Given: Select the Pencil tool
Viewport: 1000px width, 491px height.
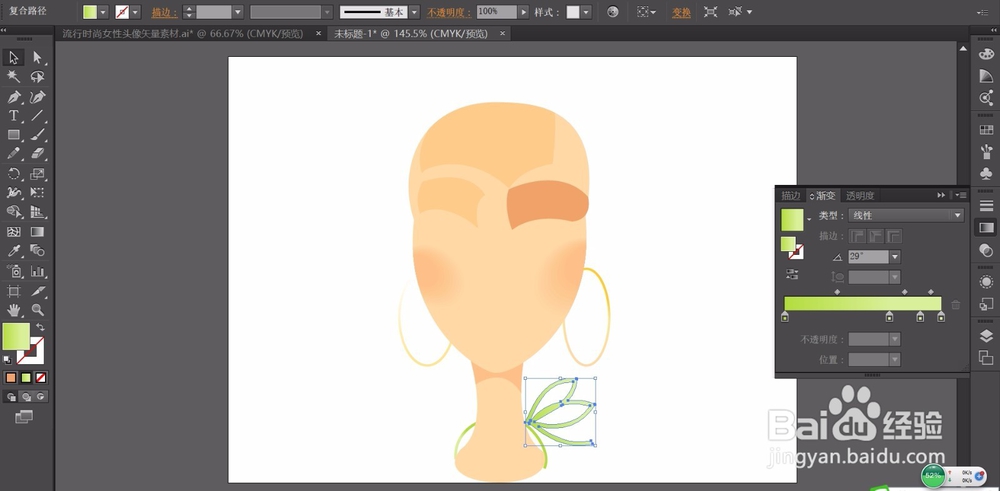Looking at the screenshot, I should [13, 154].
